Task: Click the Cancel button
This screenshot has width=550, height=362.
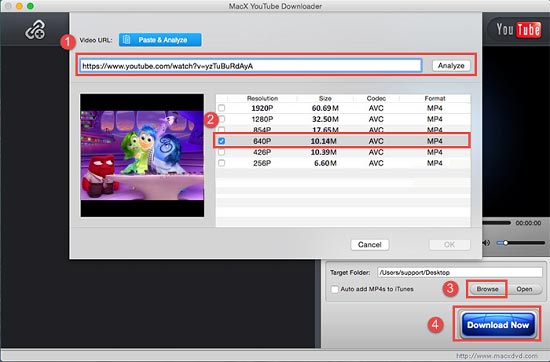Action: [x=370, y=244]
